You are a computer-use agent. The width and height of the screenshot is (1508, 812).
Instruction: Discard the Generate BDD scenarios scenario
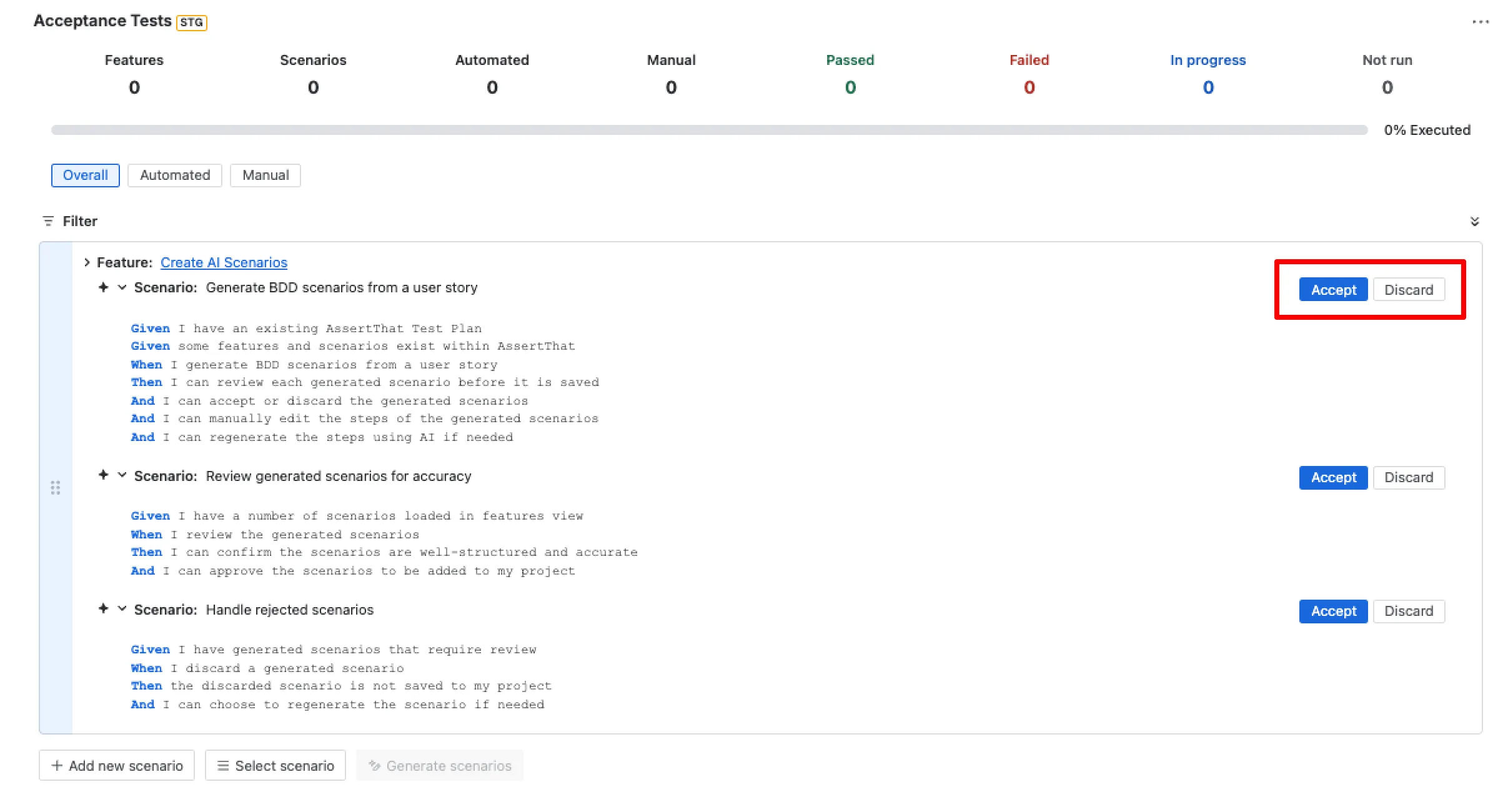(x=1409, y=290)
